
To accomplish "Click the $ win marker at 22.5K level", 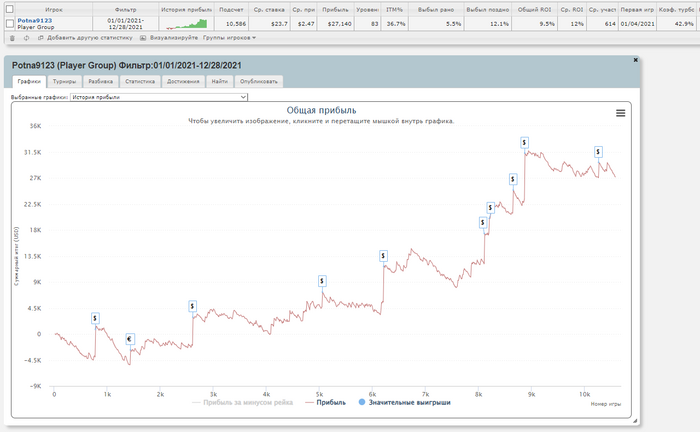I will point(490,208).
